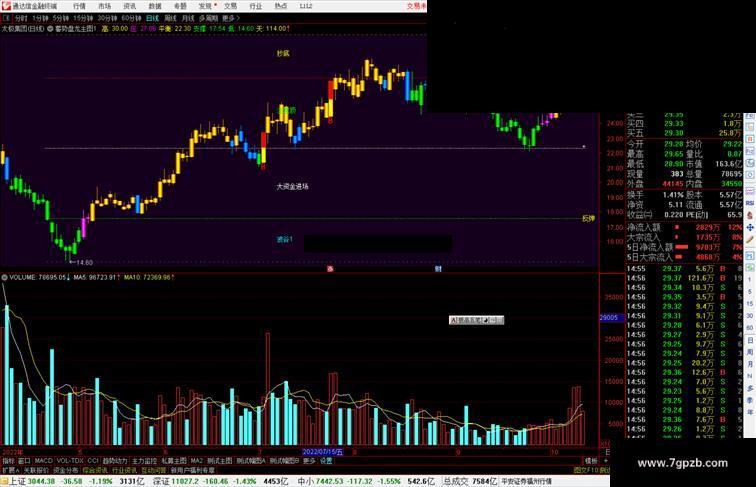Select the 周线 weekly period
The height and width of the screenshot is (487, 756).
[170, 18]
